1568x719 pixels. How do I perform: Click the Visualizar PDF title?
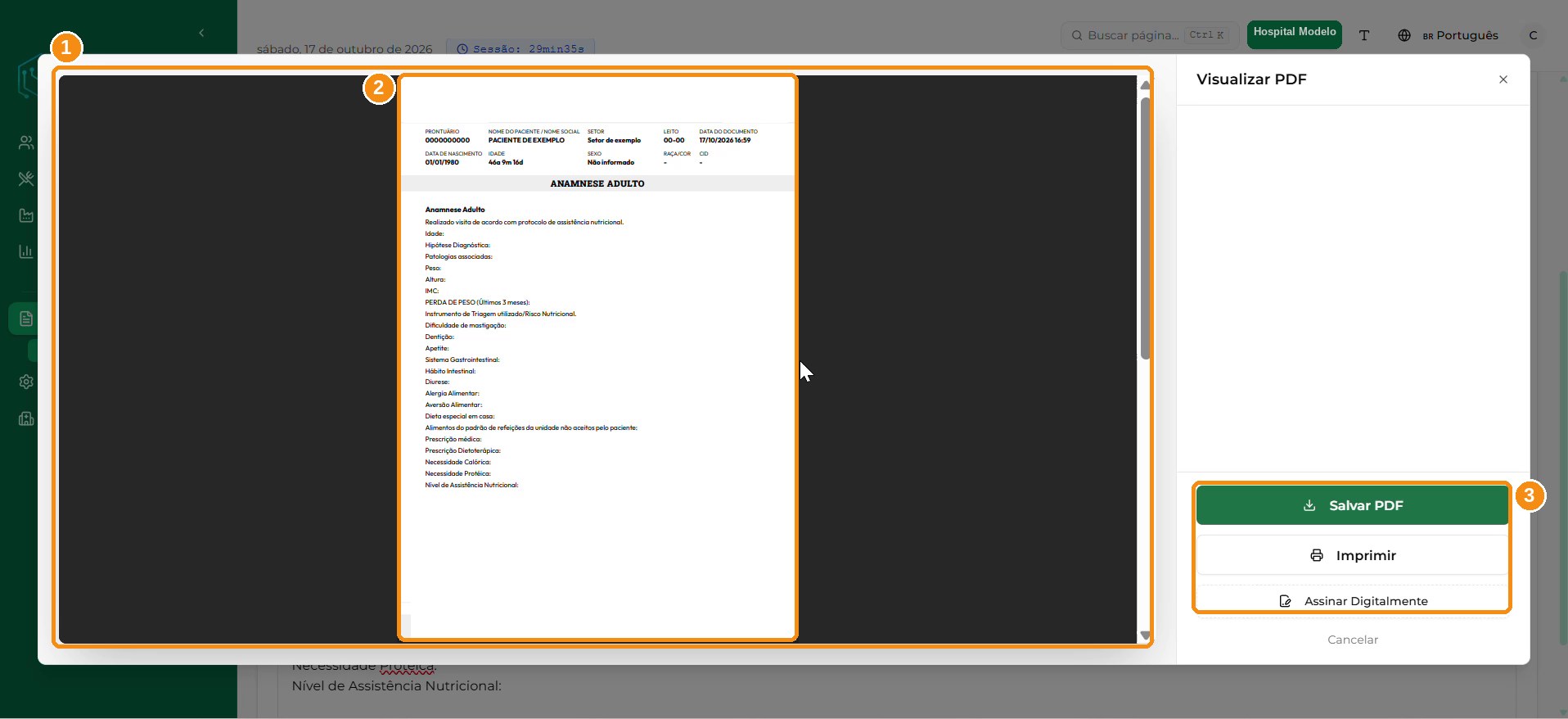point(1251,79)
